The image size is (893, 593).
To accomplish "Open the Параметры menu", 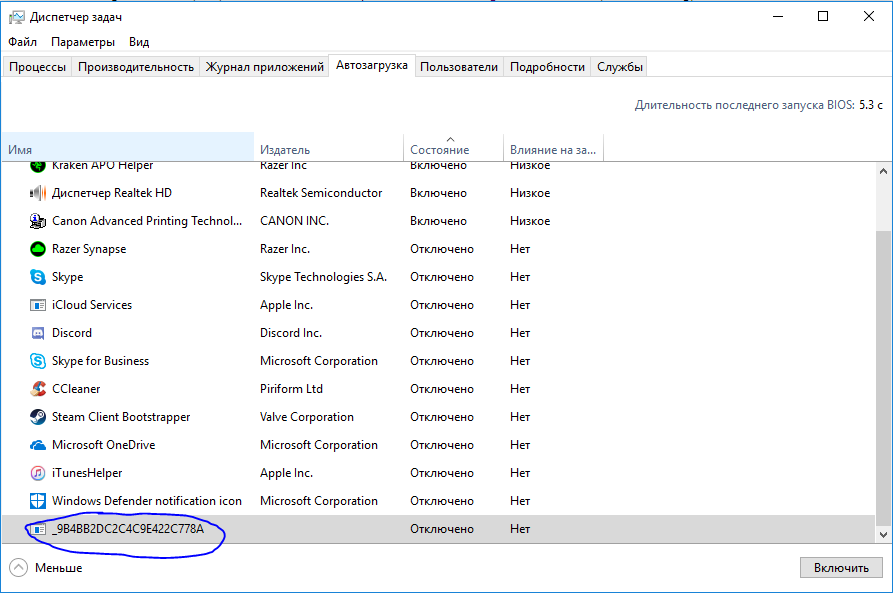I will tap(83, 42).
